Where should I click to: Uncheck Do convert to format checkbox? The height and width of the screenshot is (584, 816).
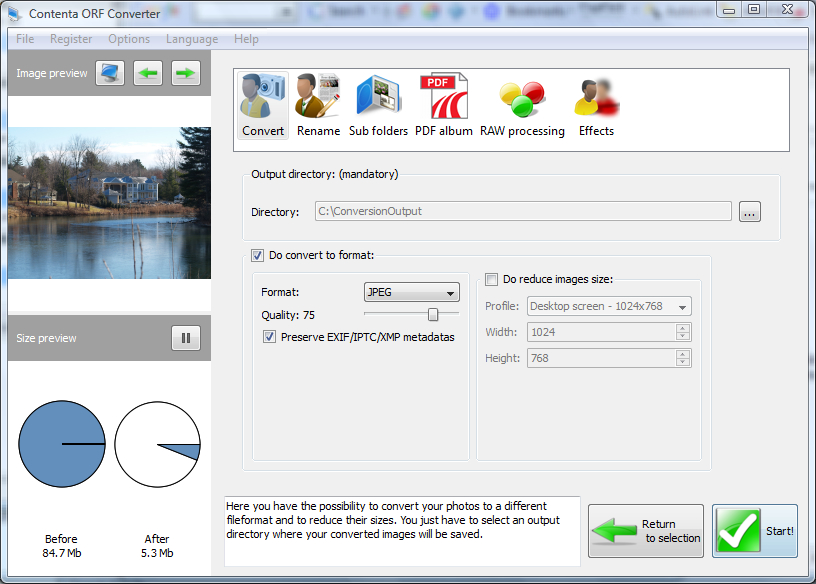[257, 256]
